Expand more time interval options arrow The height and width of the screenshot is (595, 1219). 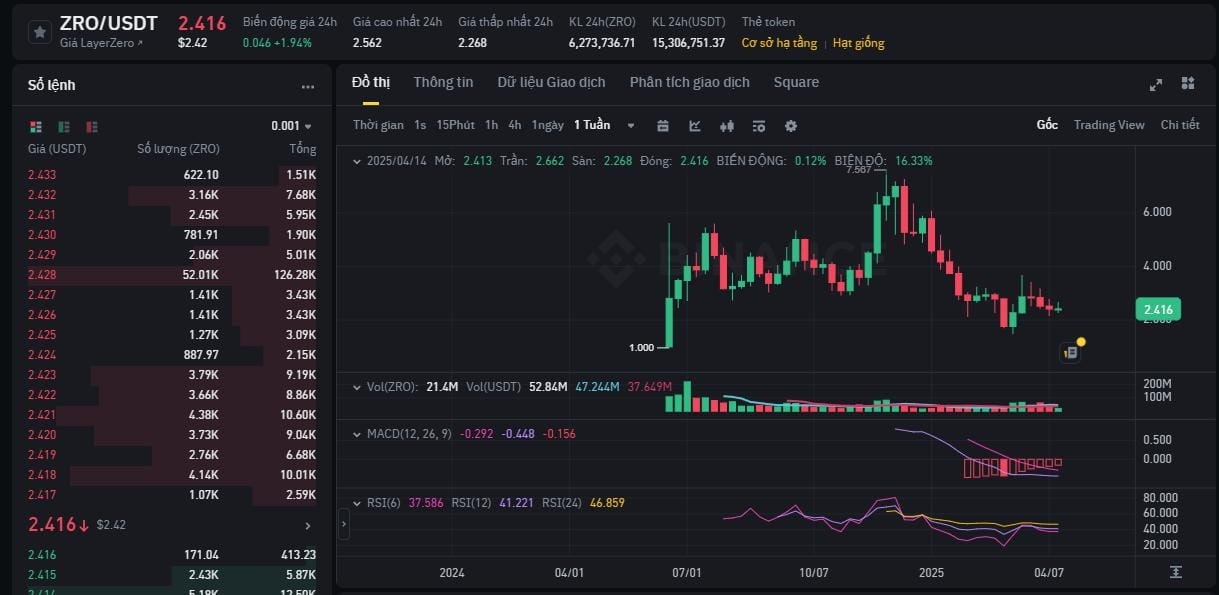click(x=631, y=126)
